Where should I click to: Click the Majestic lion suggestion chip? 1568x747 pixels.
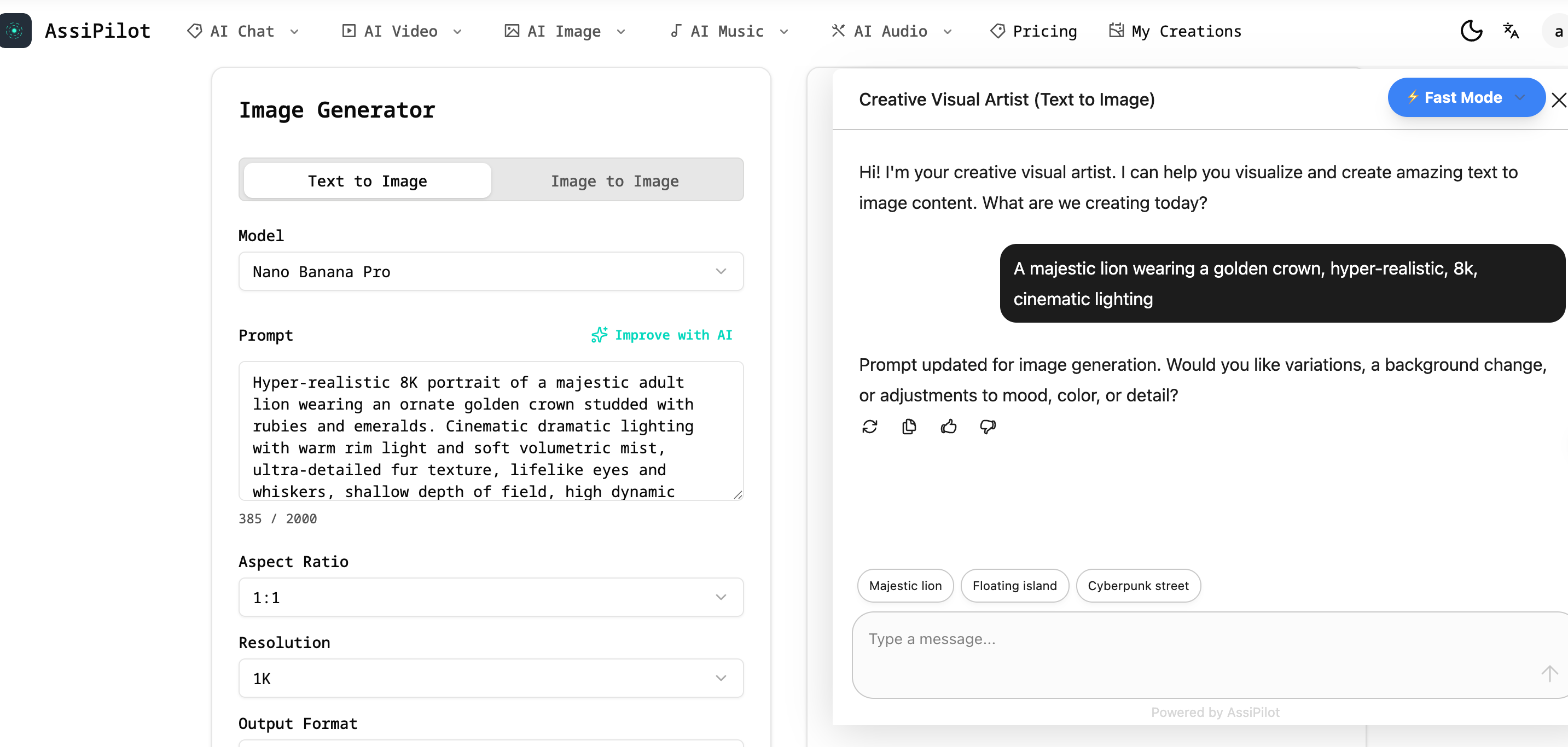904,585
